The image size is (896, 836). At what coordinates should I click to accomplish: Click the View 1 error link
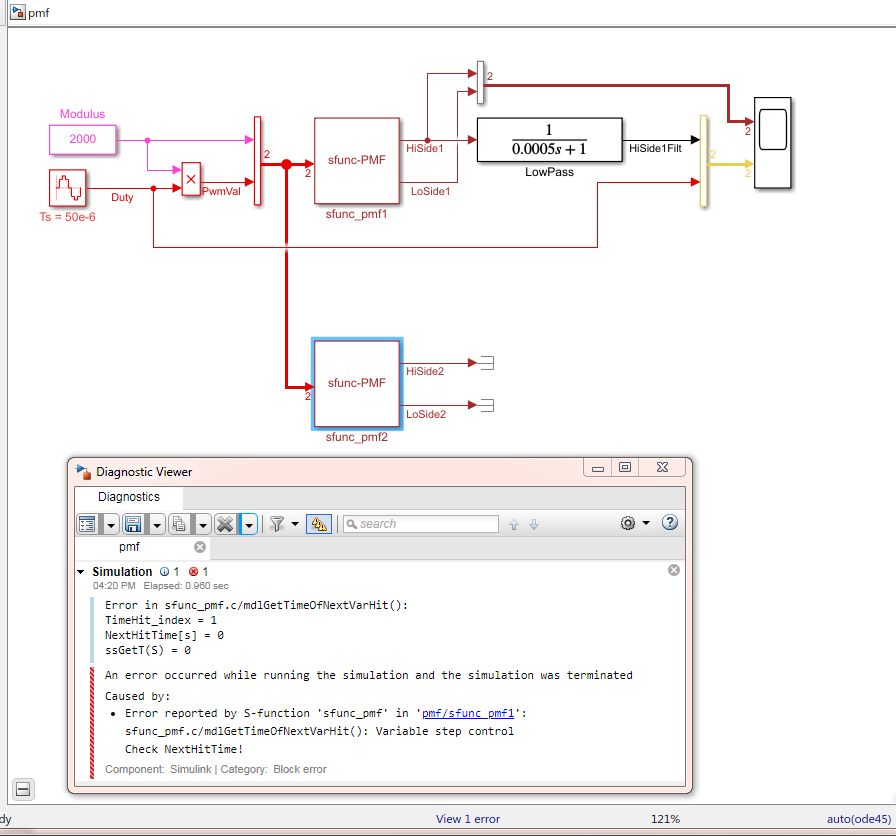pos(467,819)
